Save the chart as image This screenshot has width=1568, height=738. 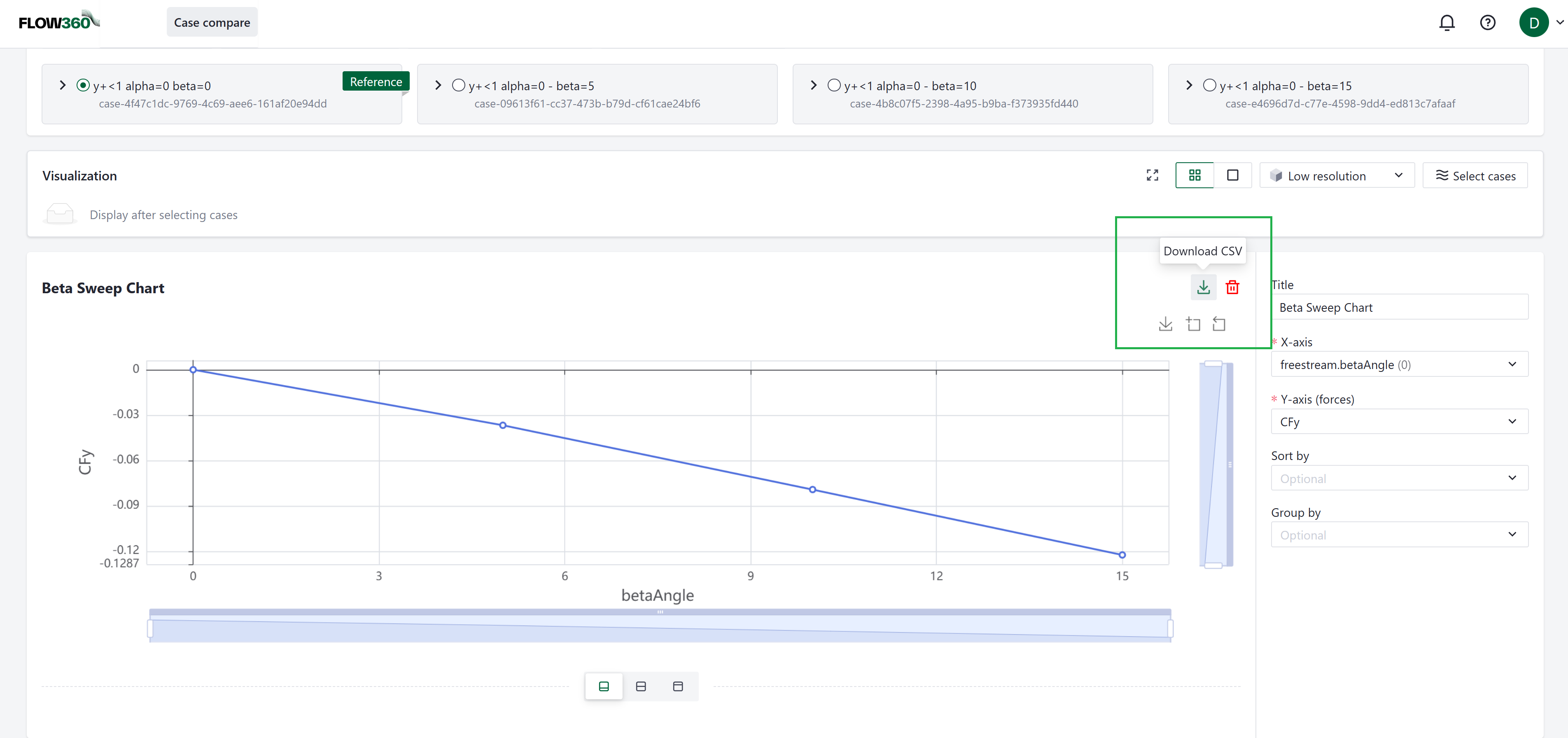(x=1165, y=324)
